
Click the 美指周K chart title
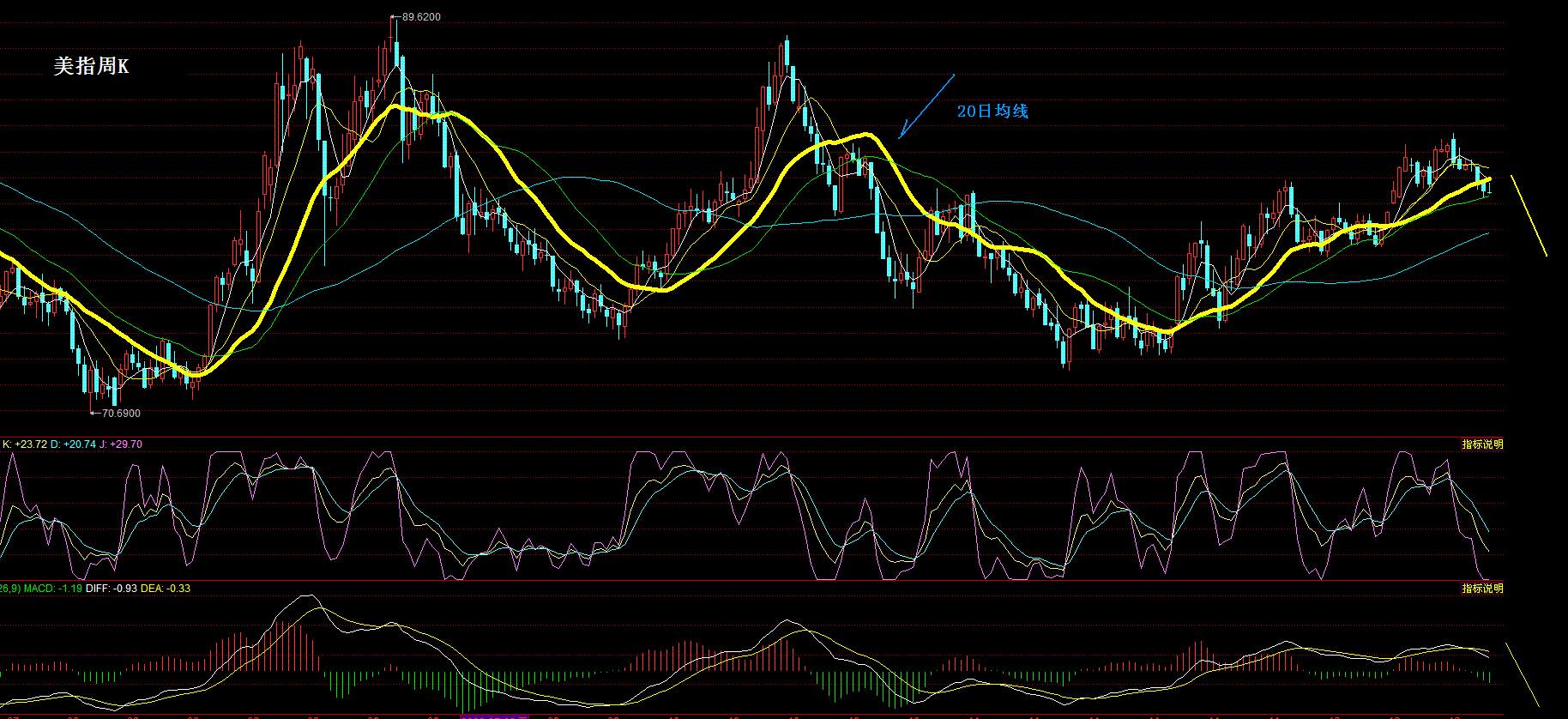[x=91, y=66]
